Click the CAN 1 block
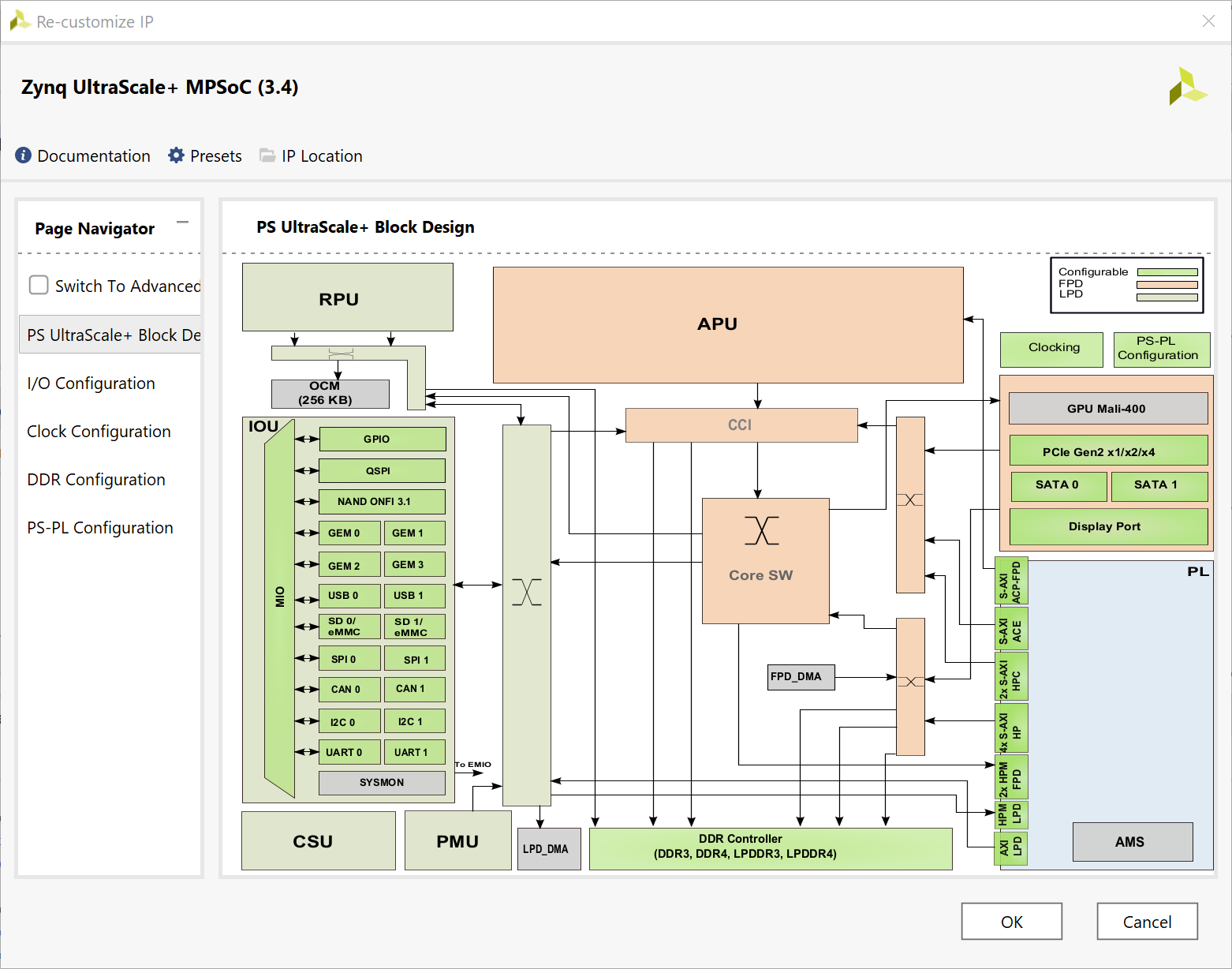This screenshot has height=969, width=1232. point(415,690)
